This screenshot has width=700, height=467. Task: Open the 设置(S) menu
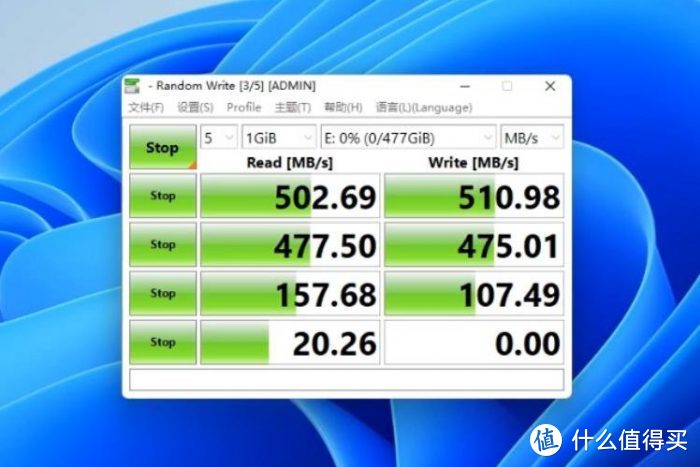point(195,108)
